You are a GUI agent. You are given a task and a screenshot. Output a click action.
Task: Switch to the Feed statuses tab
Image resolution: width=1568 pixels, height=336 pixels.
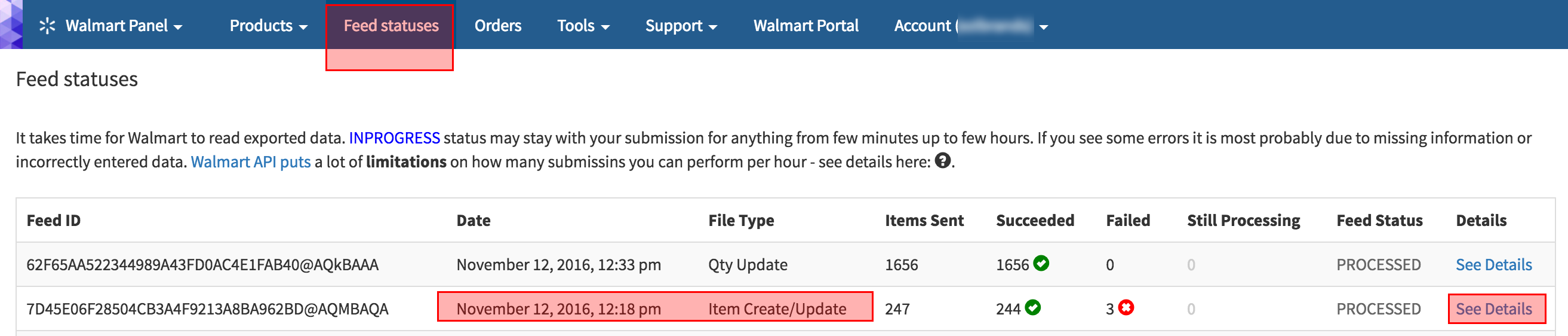(391, 26)
